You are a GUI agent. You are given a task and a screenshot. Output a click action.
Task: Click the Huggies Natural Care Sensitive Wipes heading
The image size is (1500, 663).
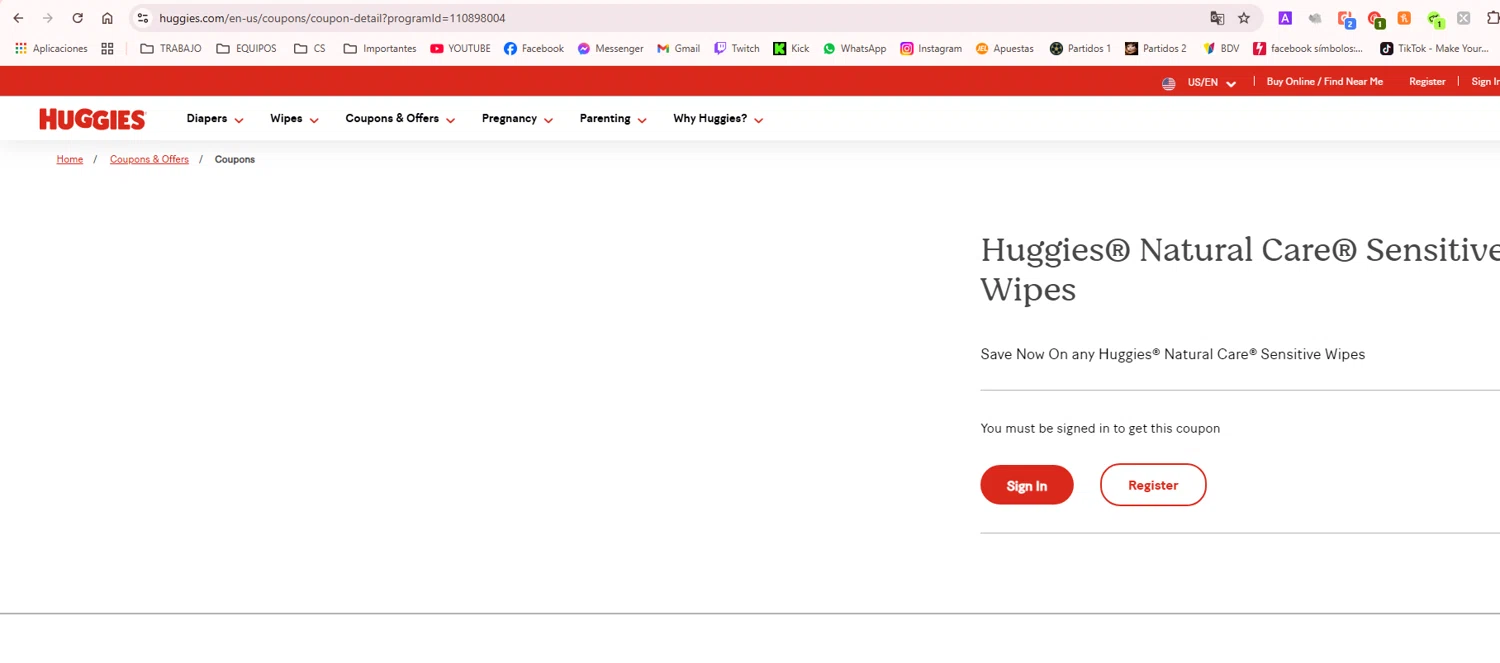[x=1240, y=269]
